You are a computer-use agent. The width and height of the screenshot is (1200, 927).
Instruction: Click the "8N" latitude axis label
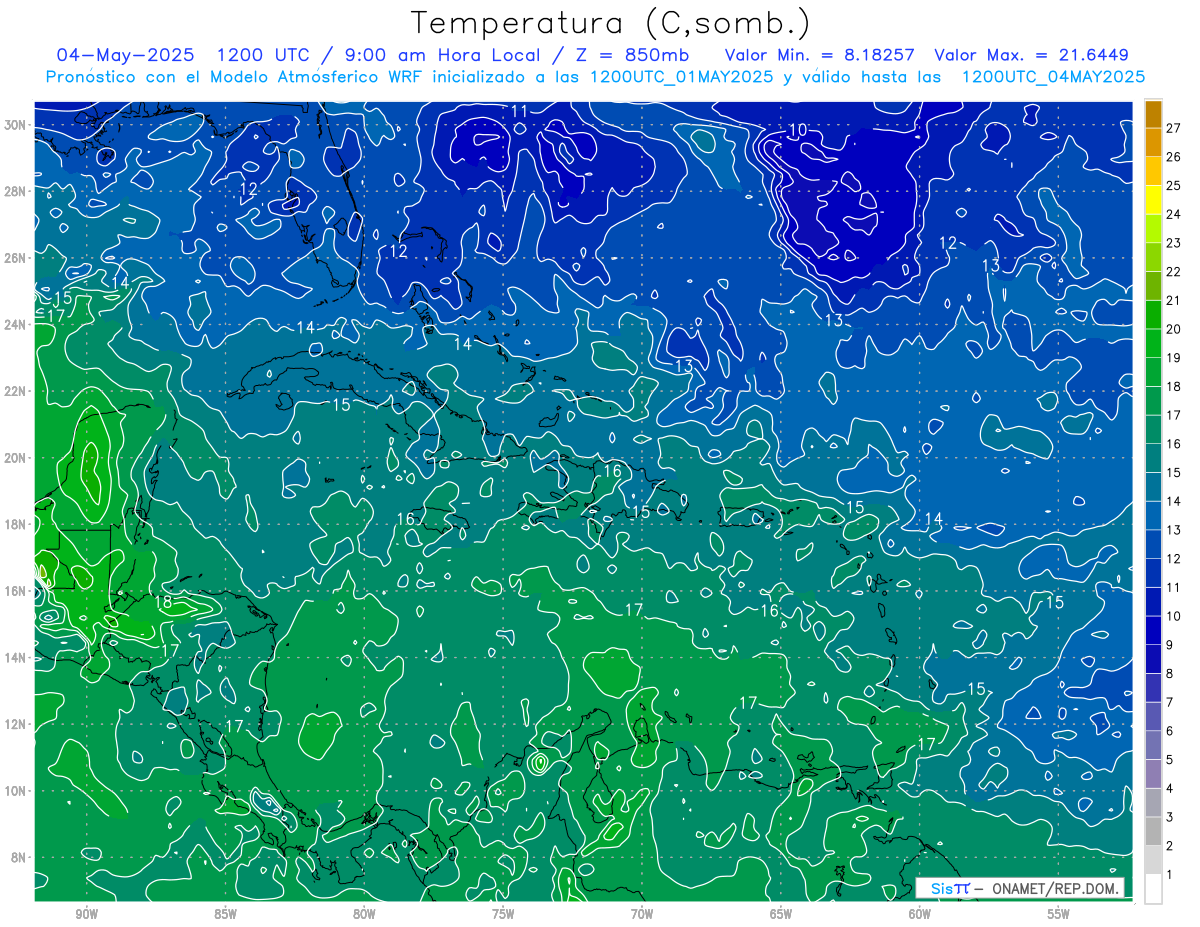[x=19, y=857]
